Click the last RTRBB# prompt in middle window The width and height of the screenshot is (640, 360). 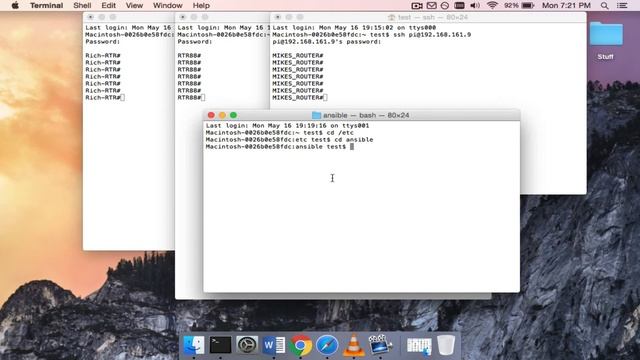pos(189,98)
